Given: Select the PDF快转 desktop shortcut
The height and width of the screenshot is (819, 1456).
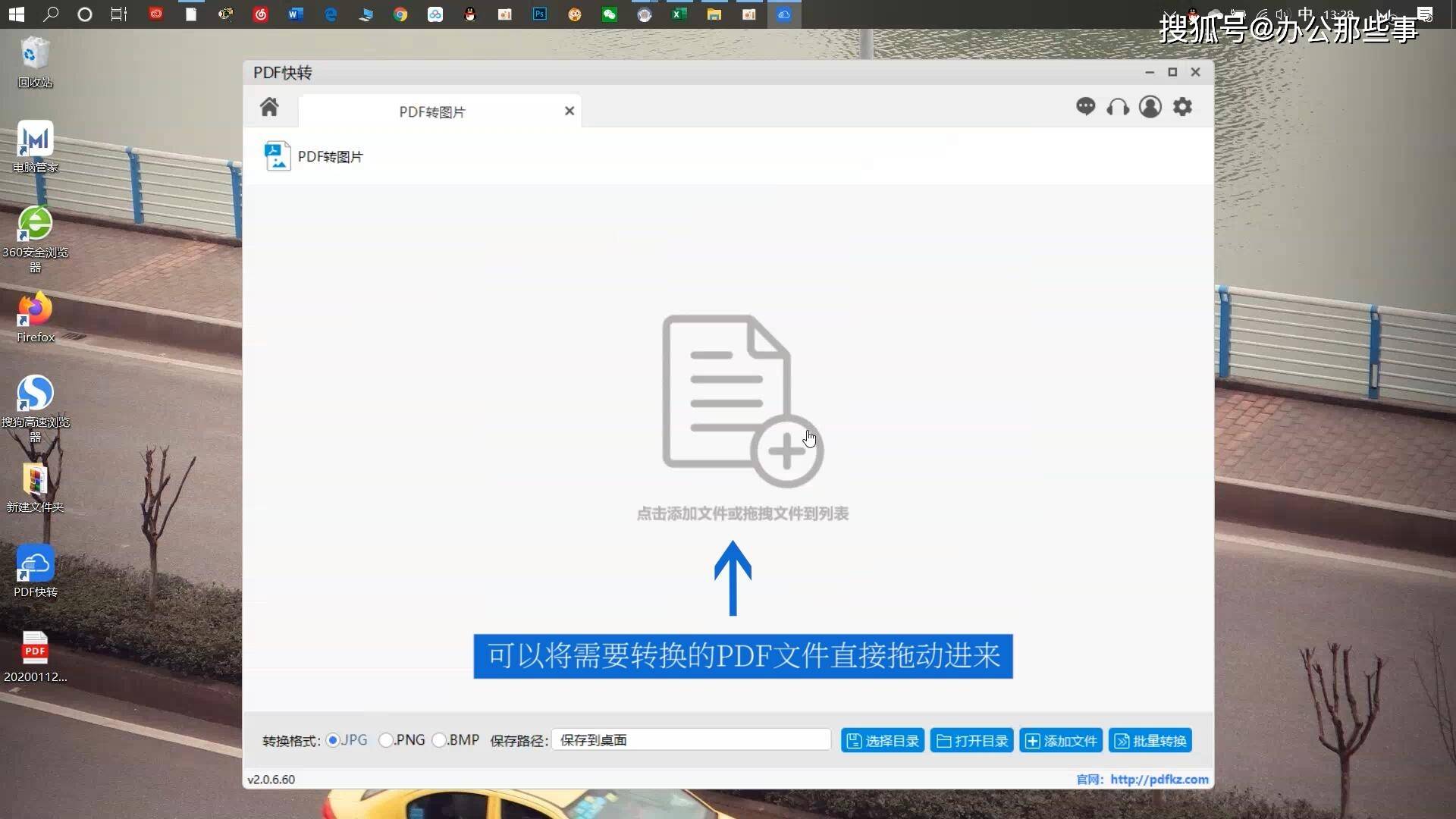Looking at the screenshot, I should [35, 572].
